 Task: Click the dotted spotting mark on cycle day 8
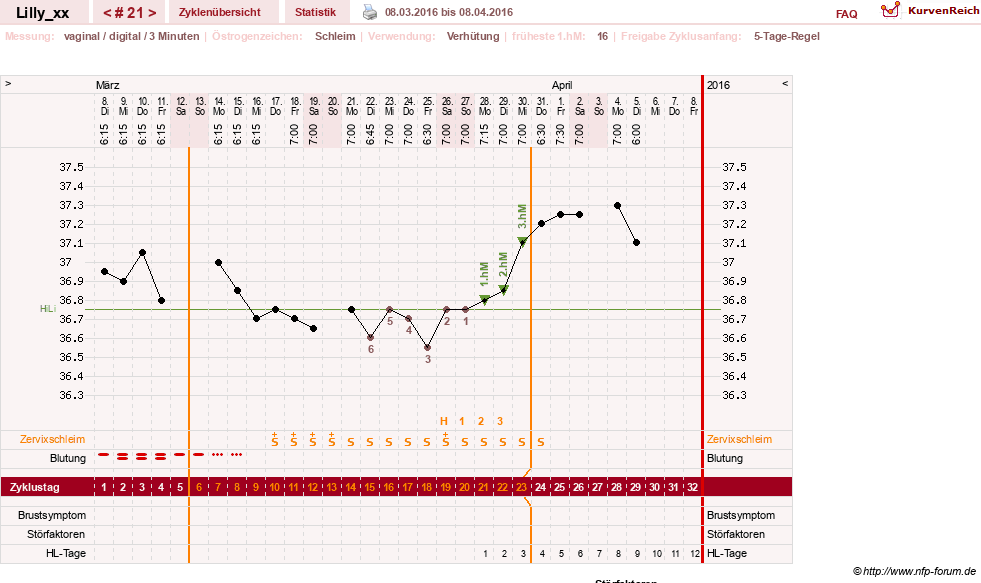(x=236, y=455)
